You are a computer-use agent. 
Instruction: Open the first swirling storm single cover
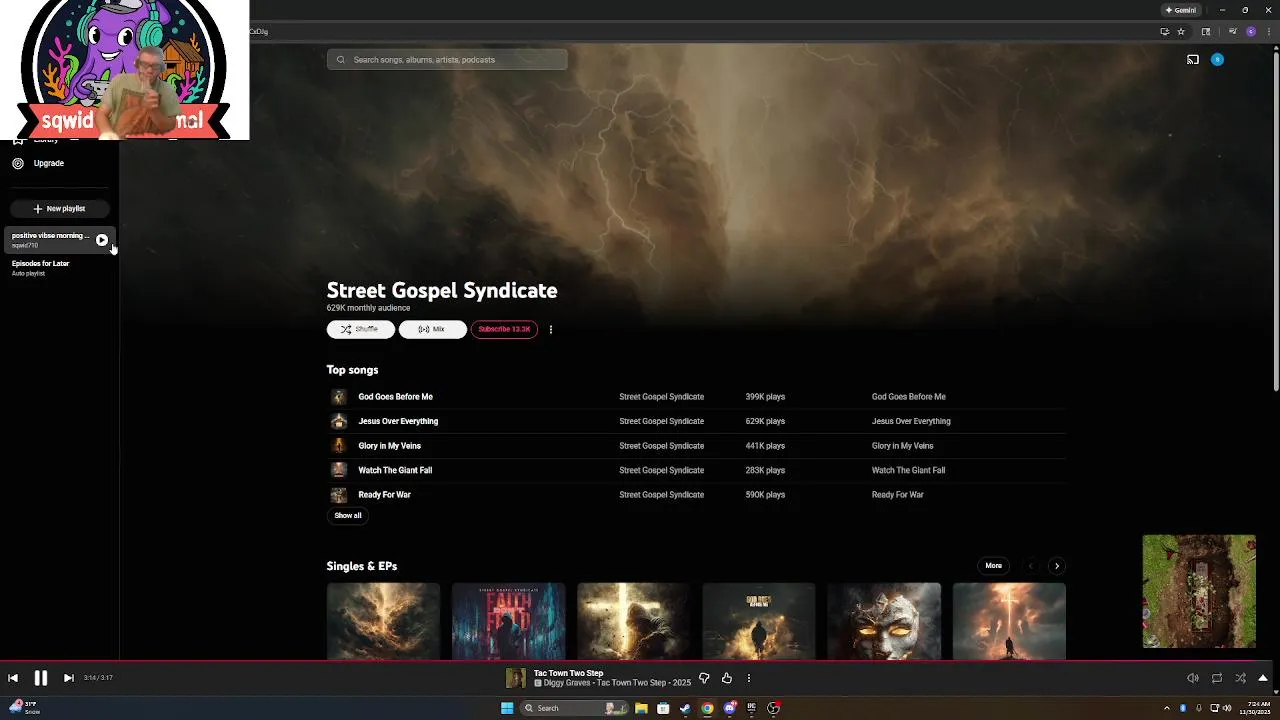click(x=383, y=621)
